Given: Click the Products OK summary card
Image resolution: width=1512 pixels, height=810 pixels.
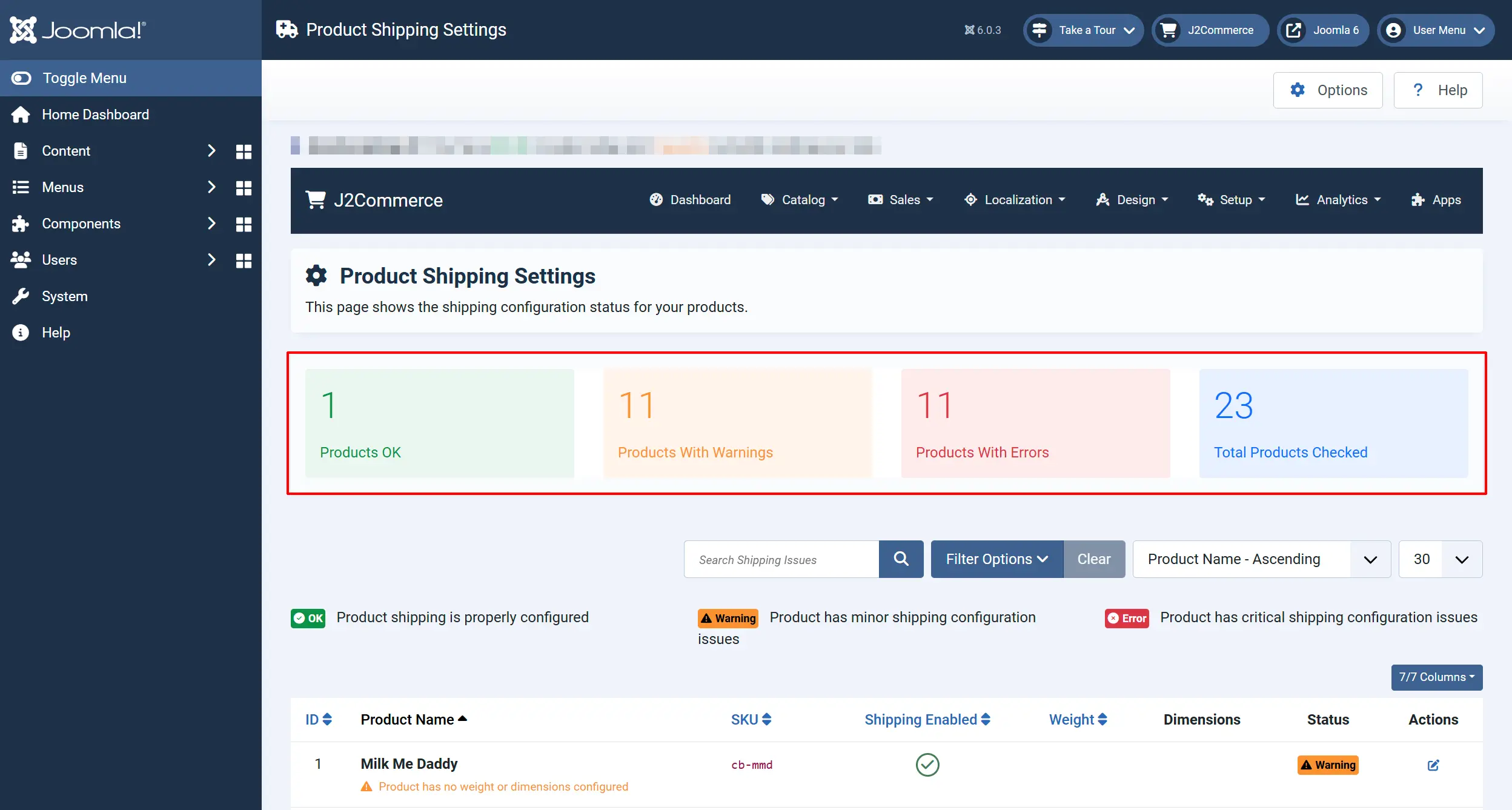Looking at the screenshot, I should [440, 423].
